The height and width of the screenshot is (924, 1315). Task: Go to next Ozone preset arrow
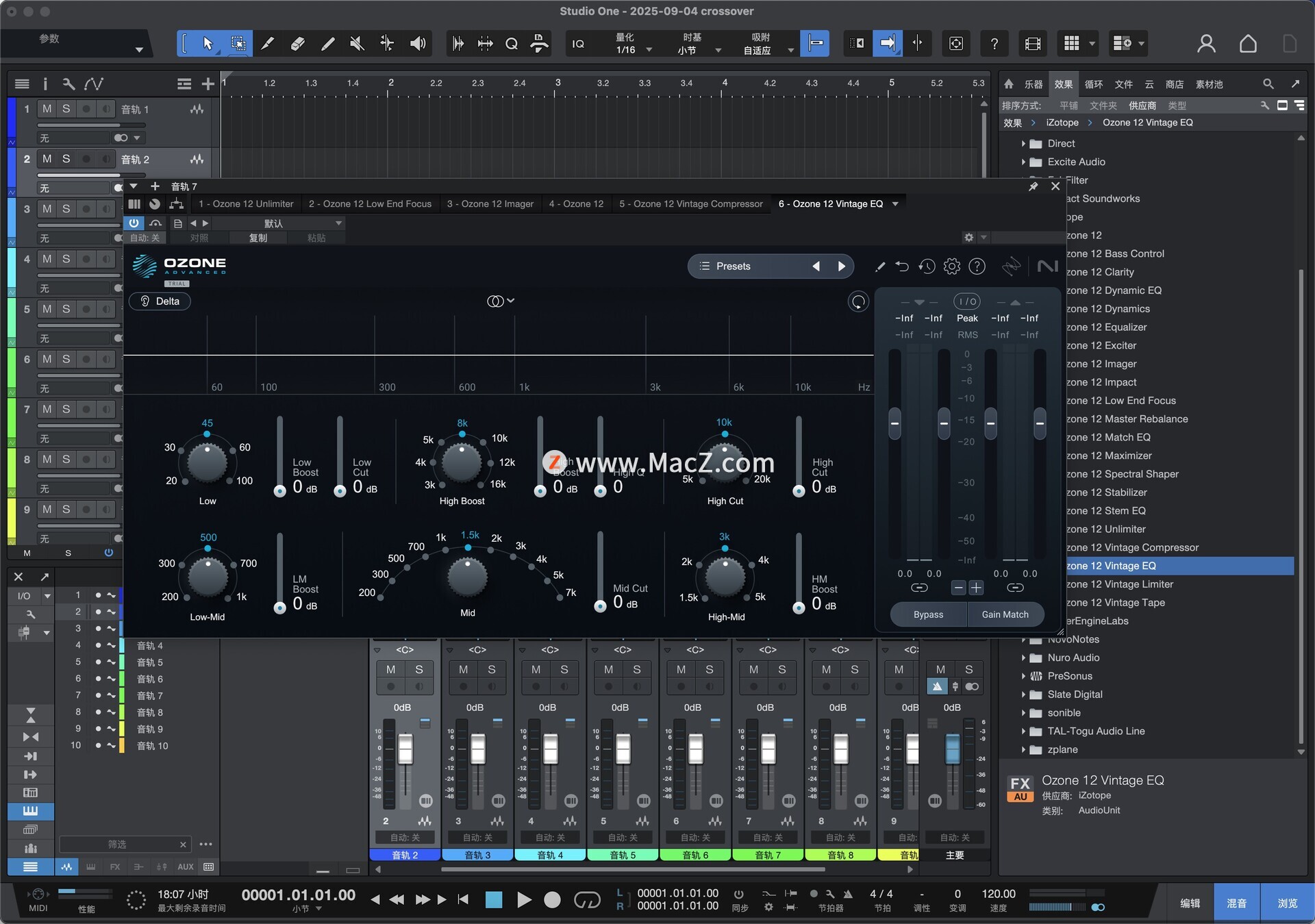coord(842,266)
